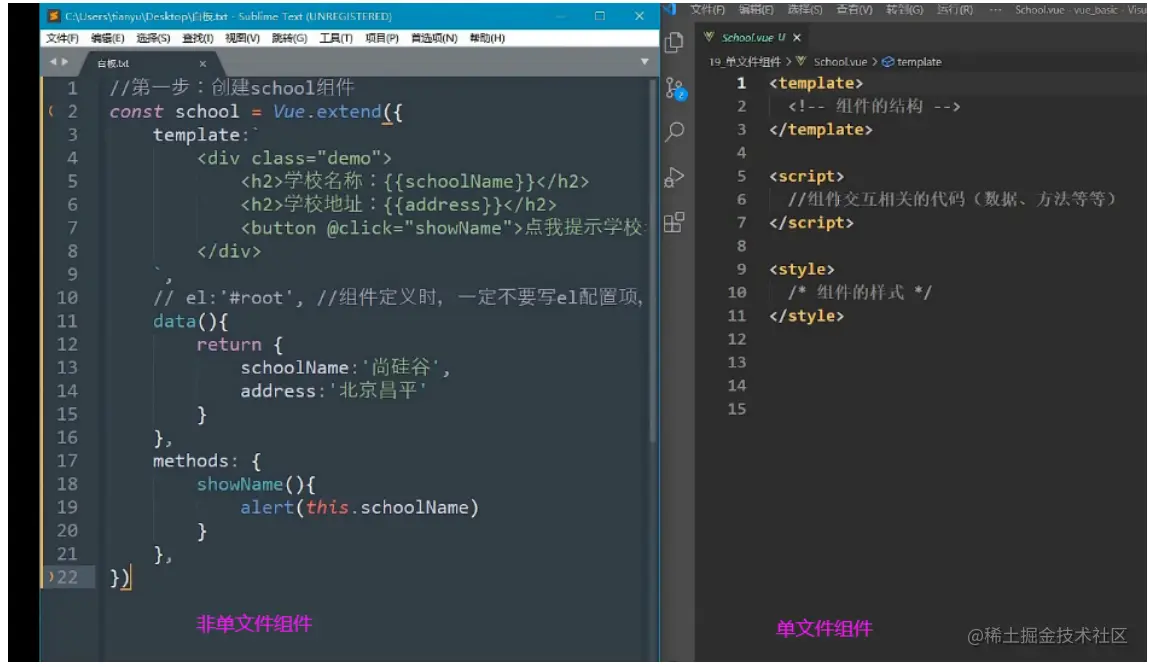Click 'const school' keyword text in Sublime
1149x667 pixels.
174,111
